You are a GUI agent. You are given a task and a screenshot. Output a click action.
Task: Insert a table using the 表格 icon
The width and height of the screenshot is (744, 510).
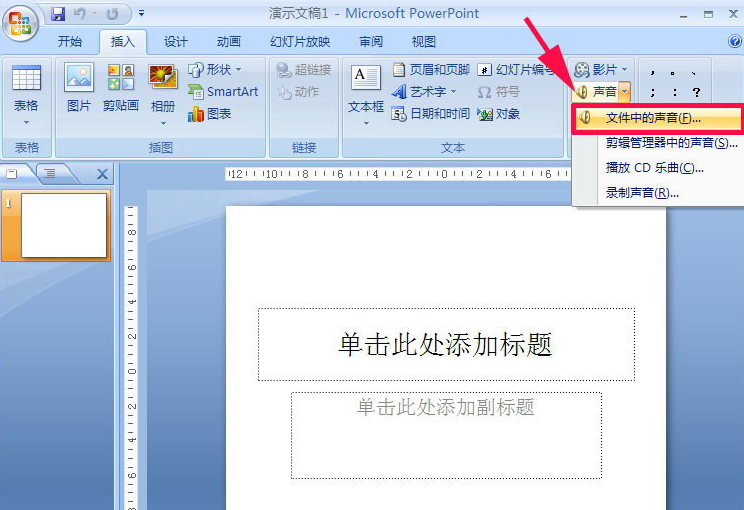tap(26, 79)
